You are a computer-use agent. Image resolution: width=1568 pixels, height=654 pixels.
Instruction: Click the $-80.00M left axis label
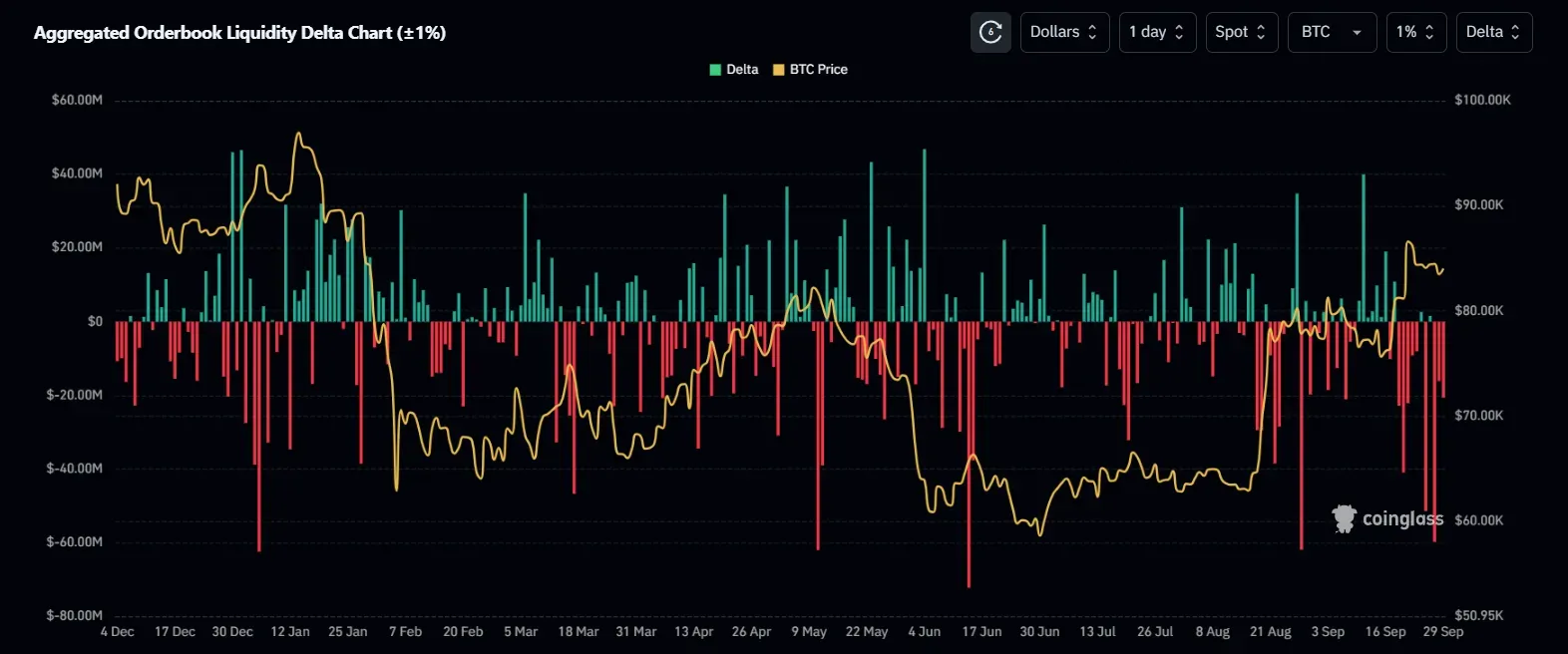[75, 616]
